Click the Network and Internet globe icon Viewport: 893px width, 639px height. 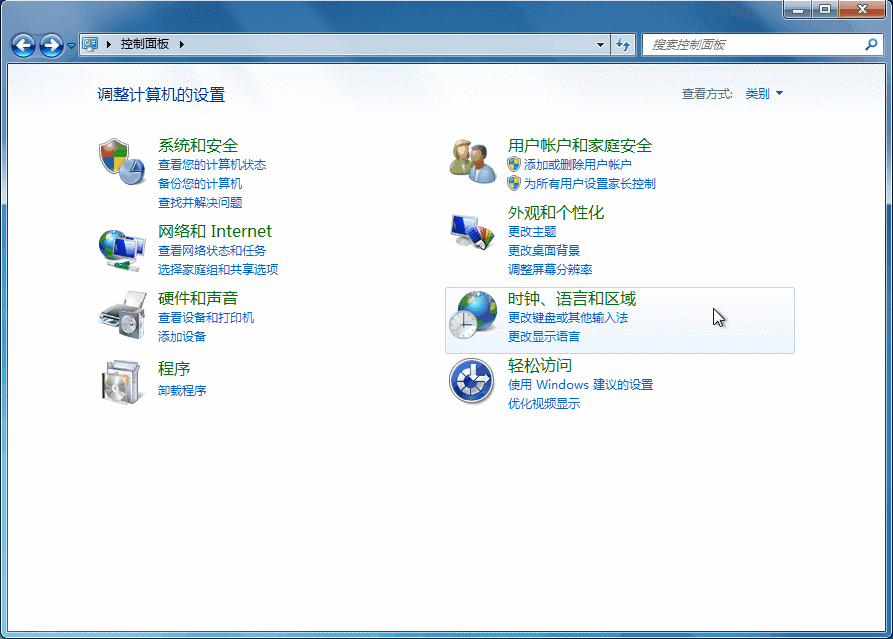point(122,249)
